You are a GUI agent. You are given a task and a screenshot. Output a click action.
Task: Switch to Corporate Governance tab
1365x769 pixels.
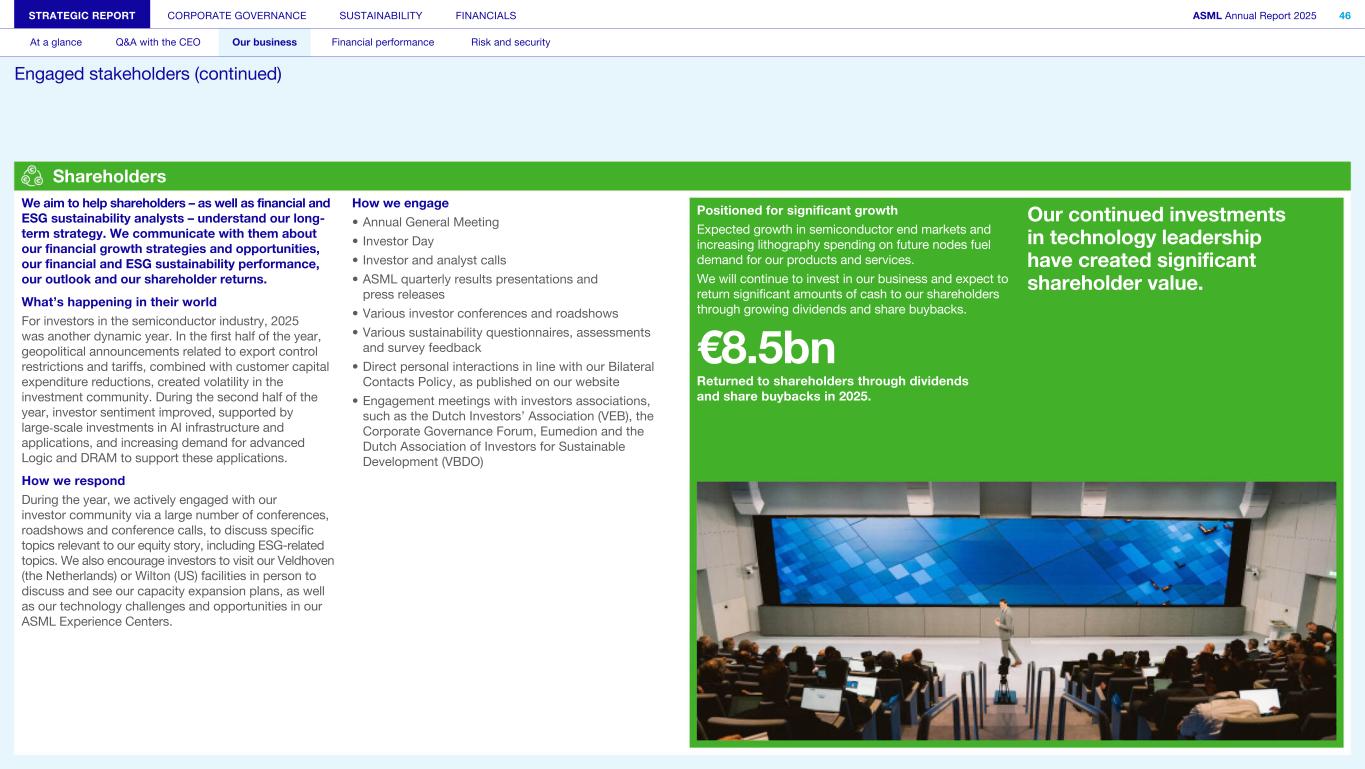(237, 15)
